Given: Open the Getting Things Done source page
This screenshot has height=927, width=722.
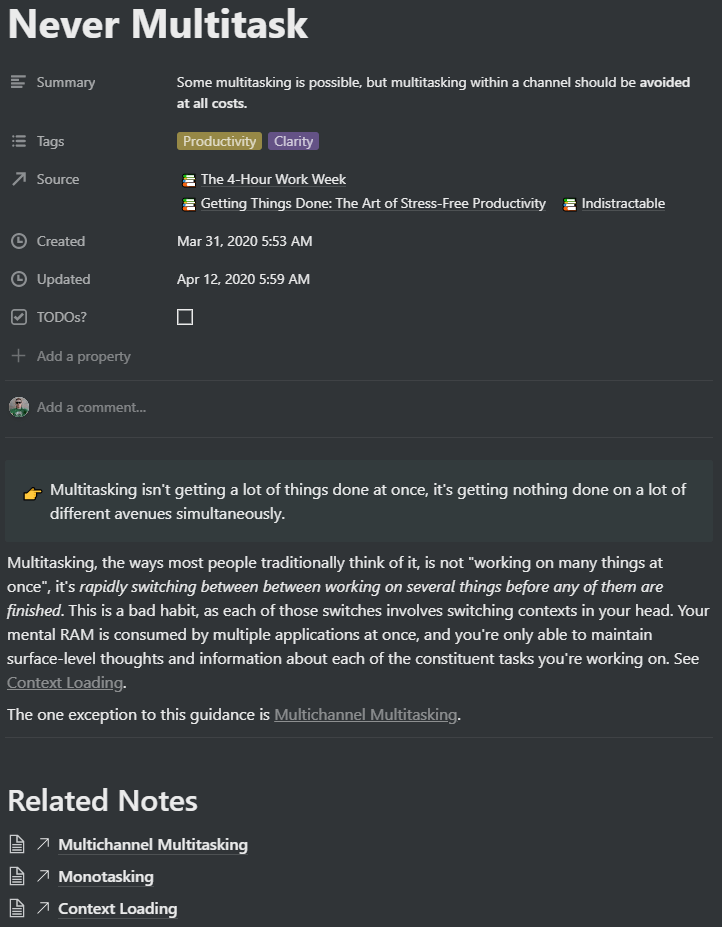Looking at the screenshot, I should 373,203.
